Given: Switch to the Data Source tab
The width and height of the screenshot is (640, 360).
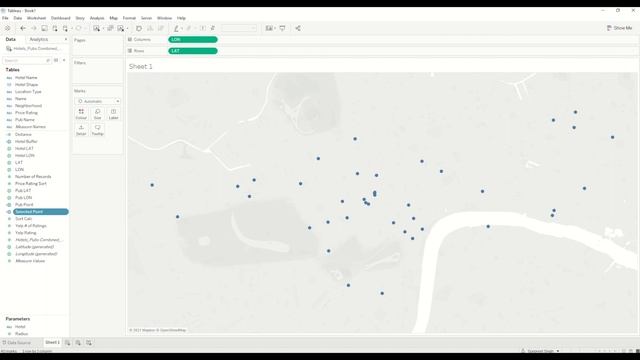Looking at the screenshot, I should (16, 343).
